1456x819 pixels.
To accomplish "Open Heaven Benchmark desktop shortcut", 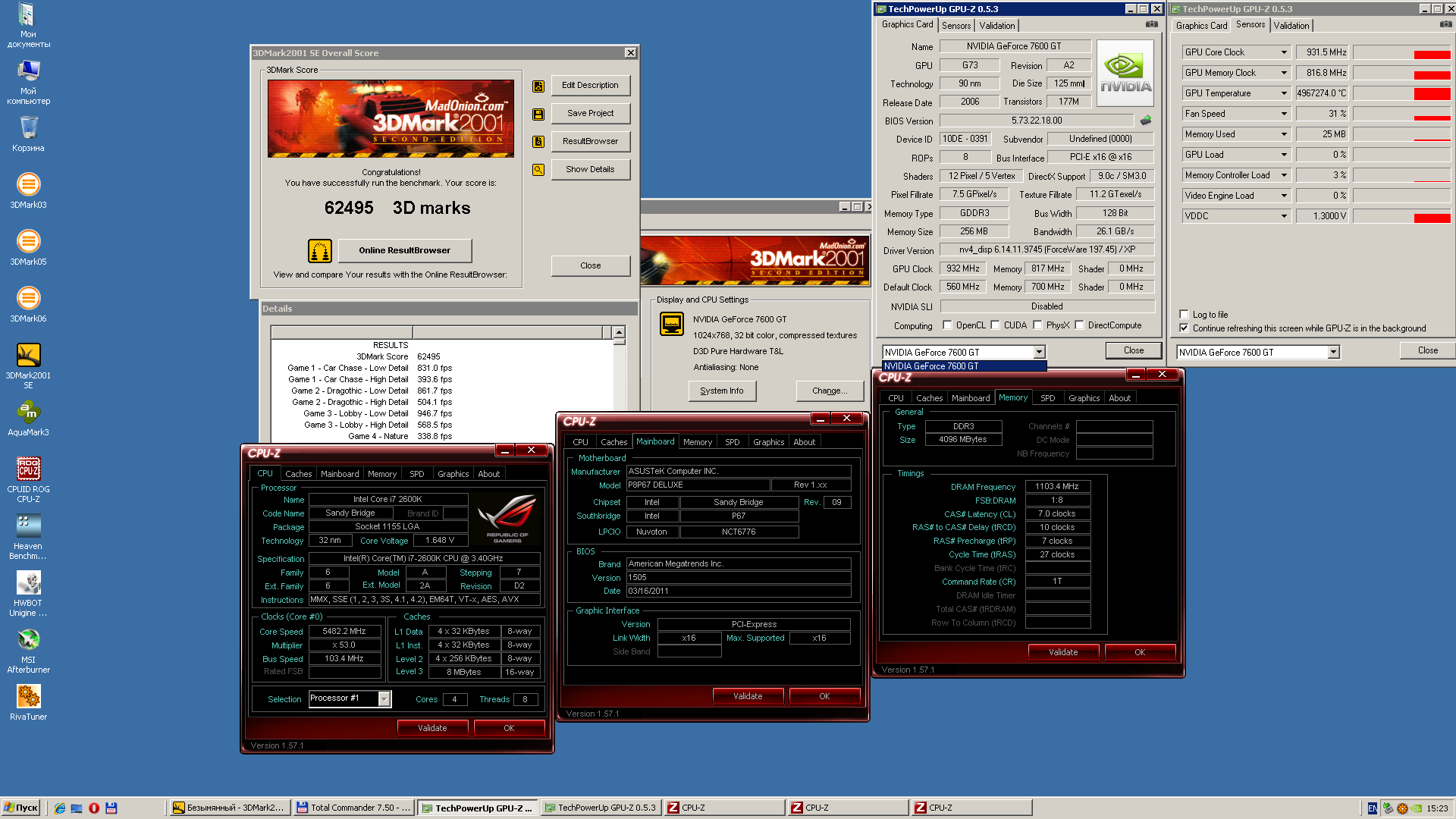I will click(x=28, y=536).
